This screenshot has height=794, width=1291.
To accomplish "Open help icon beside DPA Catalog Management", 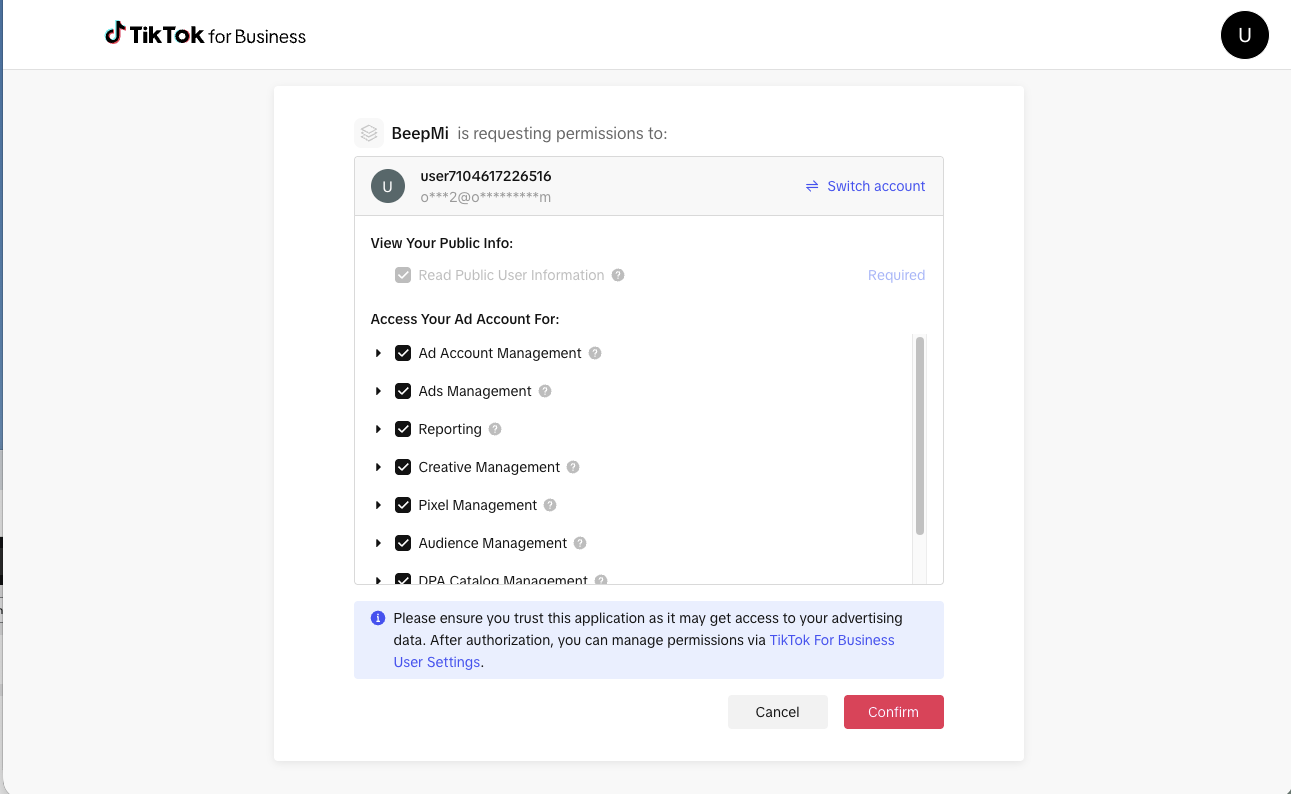I will coord(601,580).
